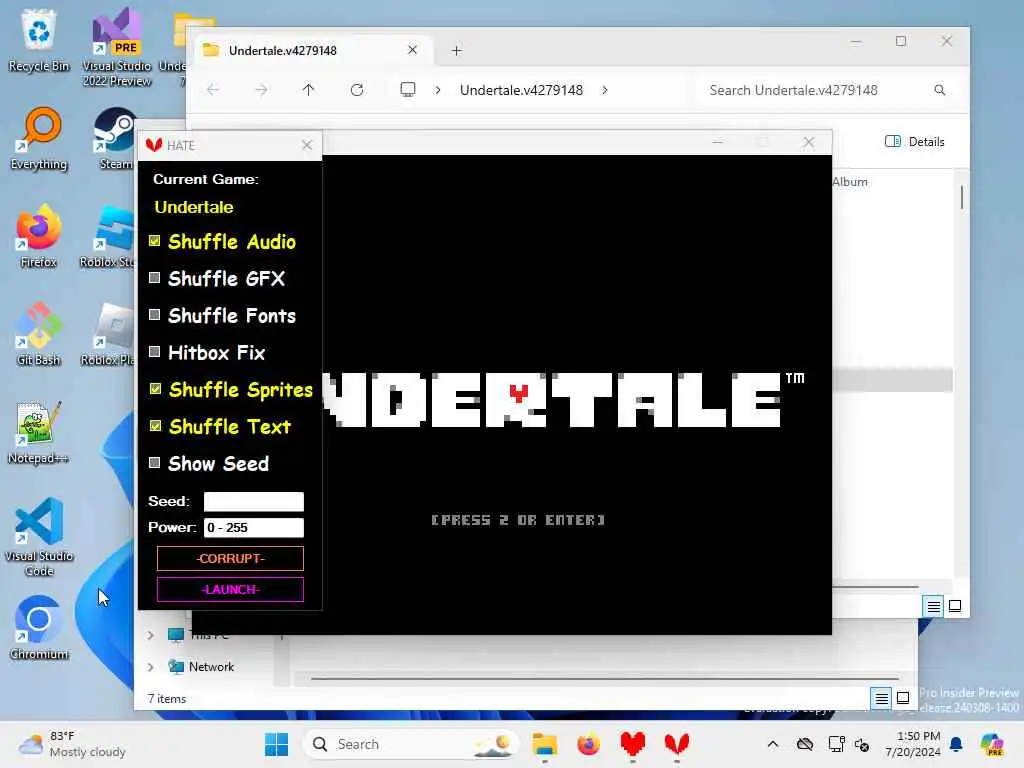Expand chevron after monitor icon in address bar
The width and height of the screenshot is (1024, 768).
(x=438, y=90)
